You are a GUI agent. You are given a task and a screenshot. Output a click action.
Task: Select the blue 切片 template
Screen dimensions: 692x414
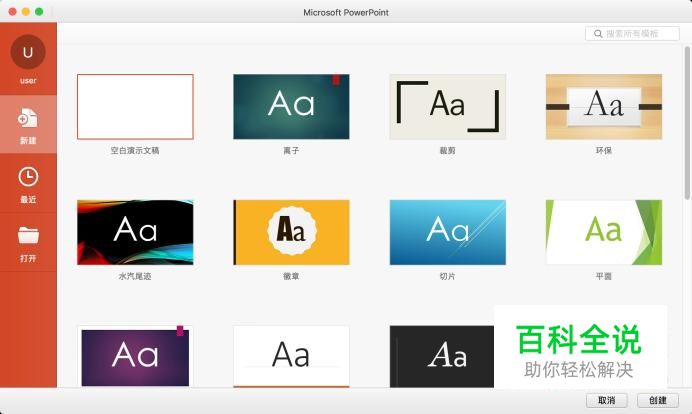448,233
